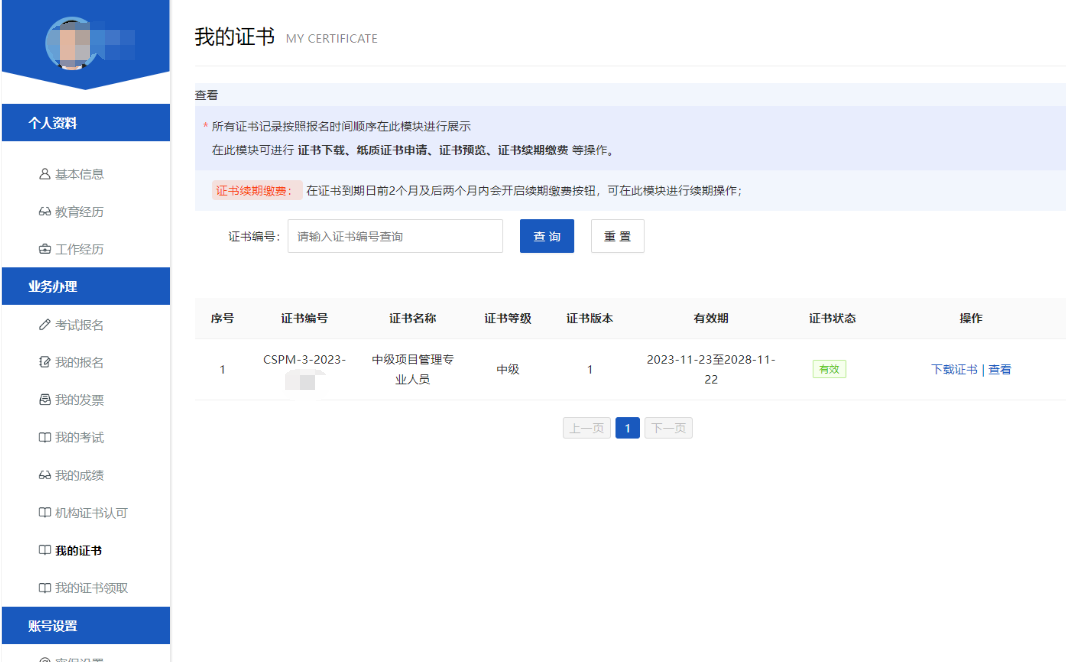Image resolution: width=1066 pixels, height=662 pixels.
Task: Collapse the 个人资料 section header
Action: click(85, 124)
